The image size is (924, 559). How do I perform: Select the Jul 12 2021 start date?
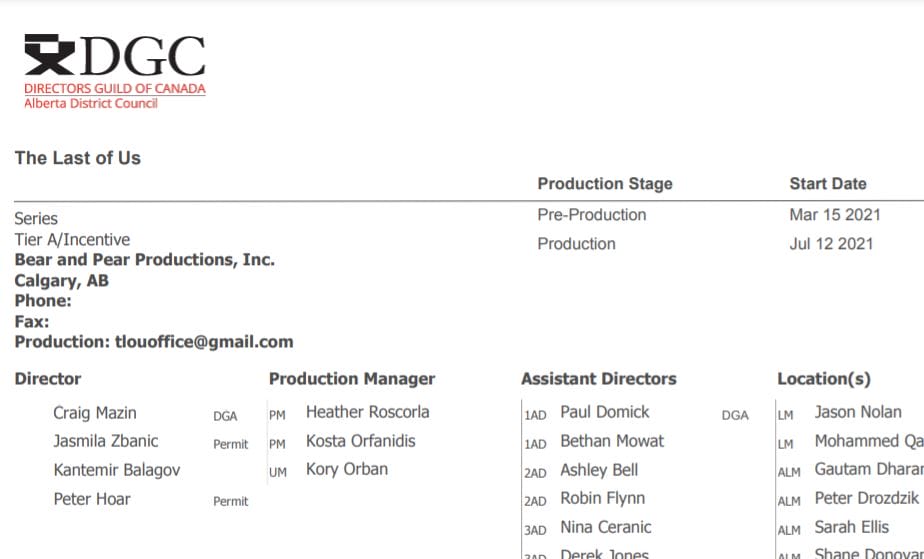[831, 244]
